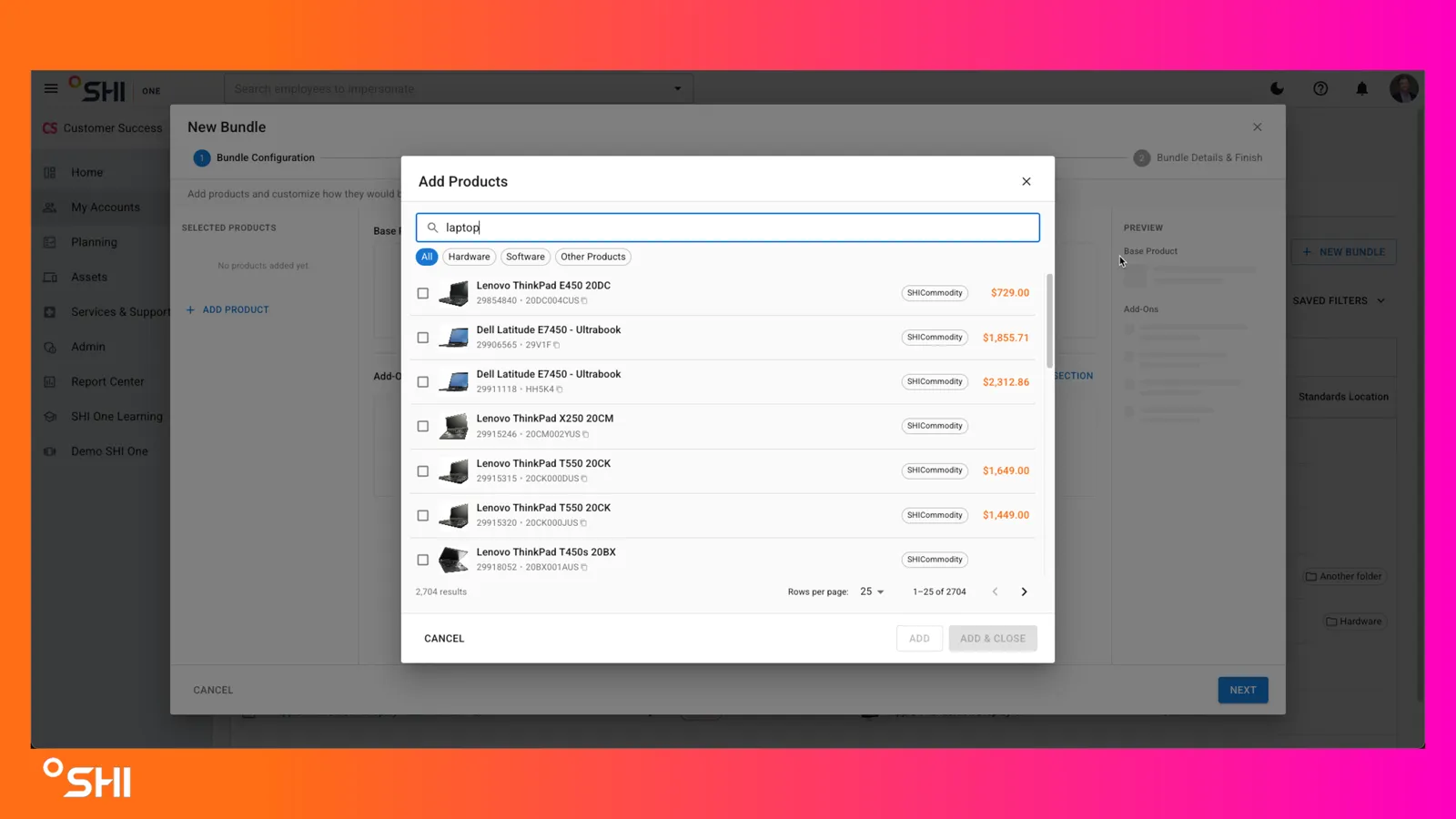Viewport: 1456px width, 819px height.
Task: Cancel the Add Products dialog
Action: [444, 638]
